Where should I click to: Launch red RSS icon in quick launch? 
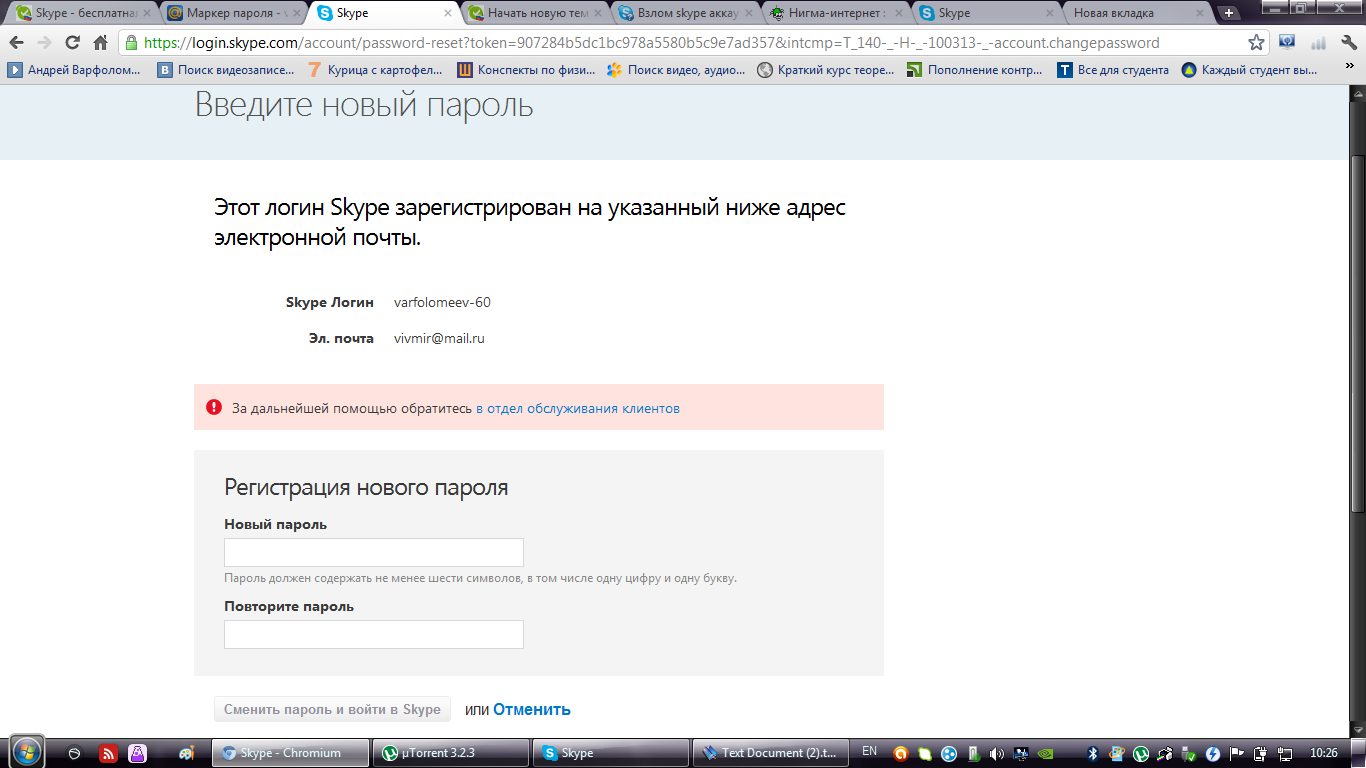(x=109, y=753)
